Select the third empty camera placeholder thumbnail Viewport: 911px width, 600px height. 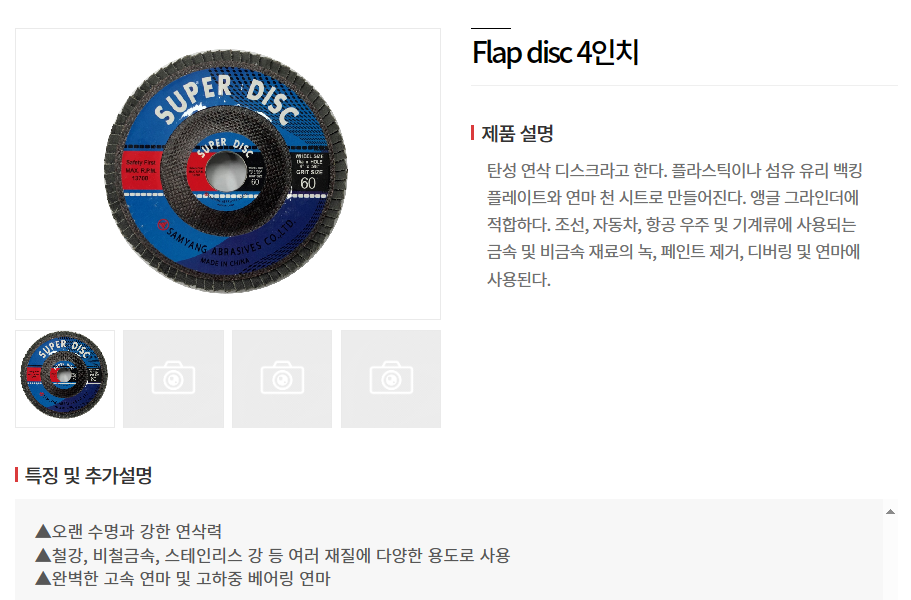click(282, 379)
